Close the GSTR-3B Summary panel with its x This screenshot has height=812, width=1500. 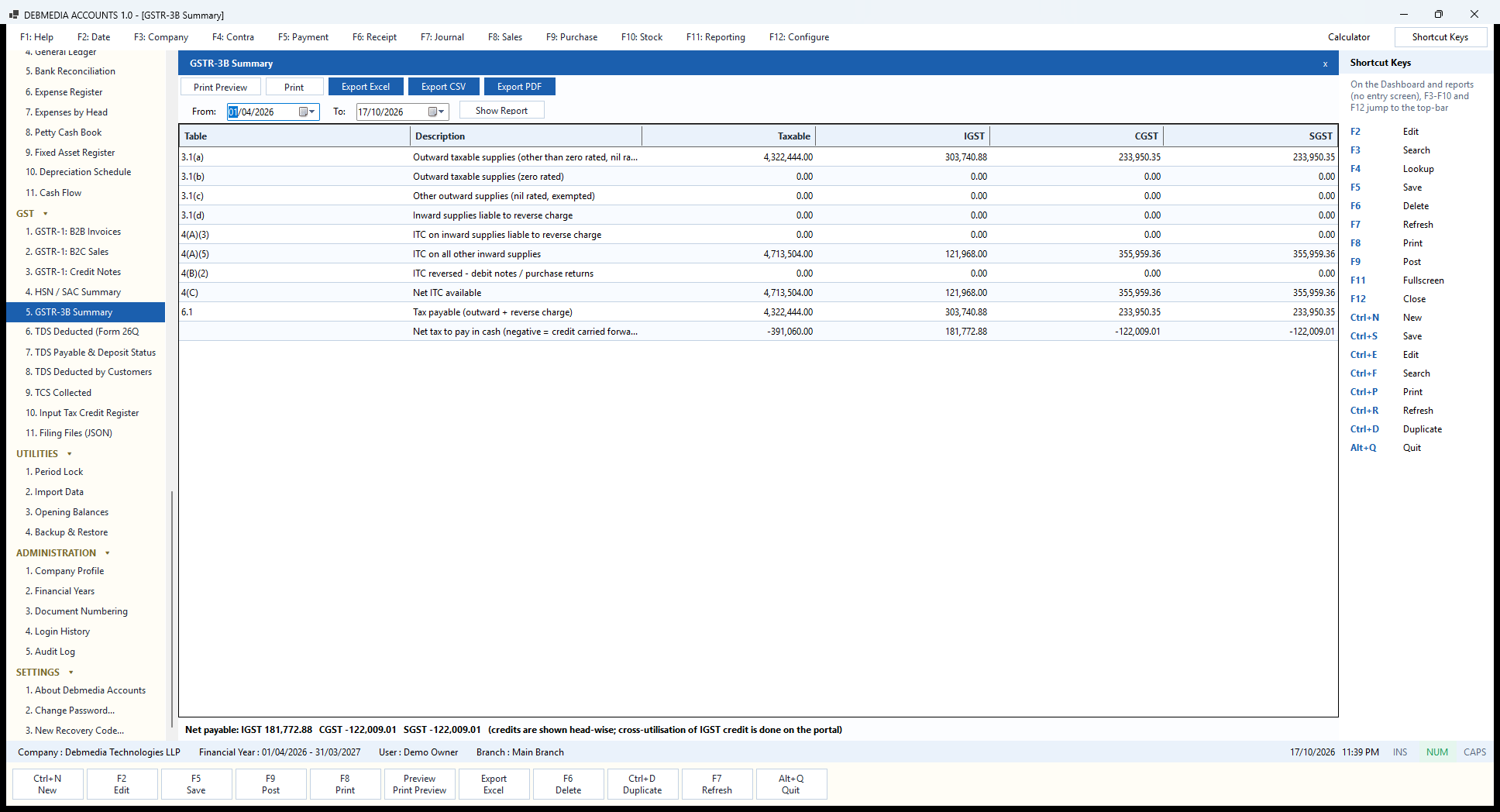coord(1325,64)
